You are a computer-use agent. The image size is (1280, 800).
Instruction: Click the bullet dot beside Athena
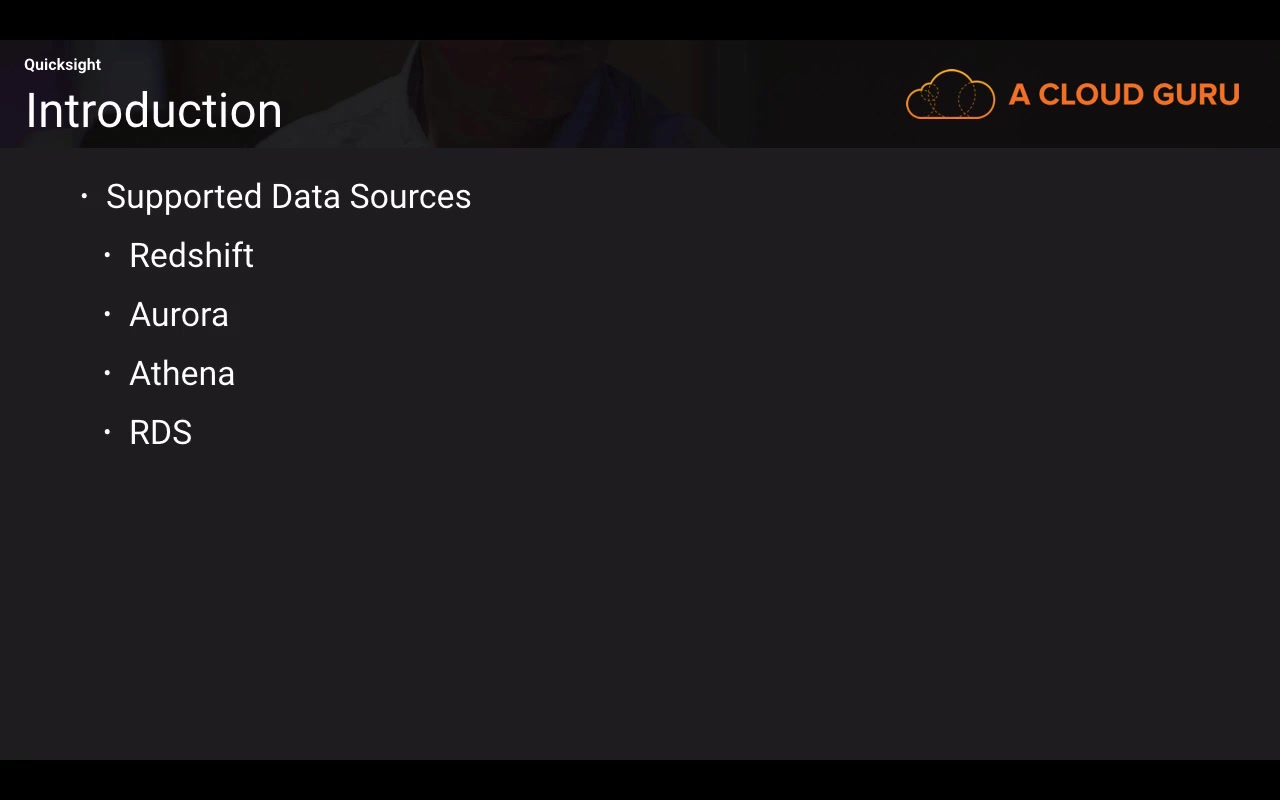point(107,374)
